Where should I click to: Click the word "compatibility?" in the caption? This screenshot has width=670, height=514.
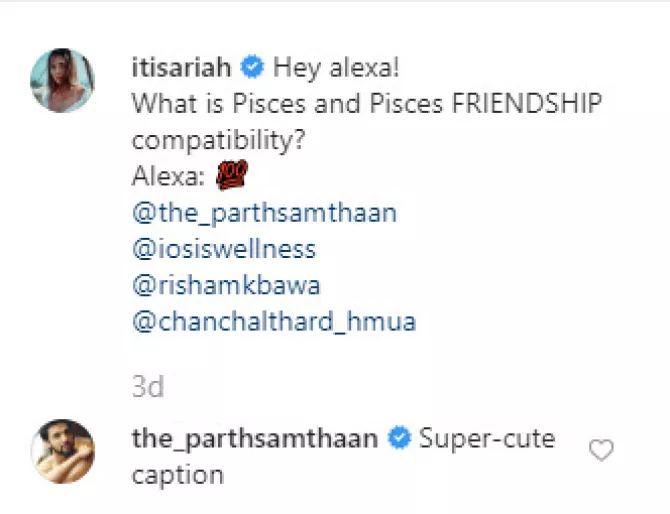(218, 140)
